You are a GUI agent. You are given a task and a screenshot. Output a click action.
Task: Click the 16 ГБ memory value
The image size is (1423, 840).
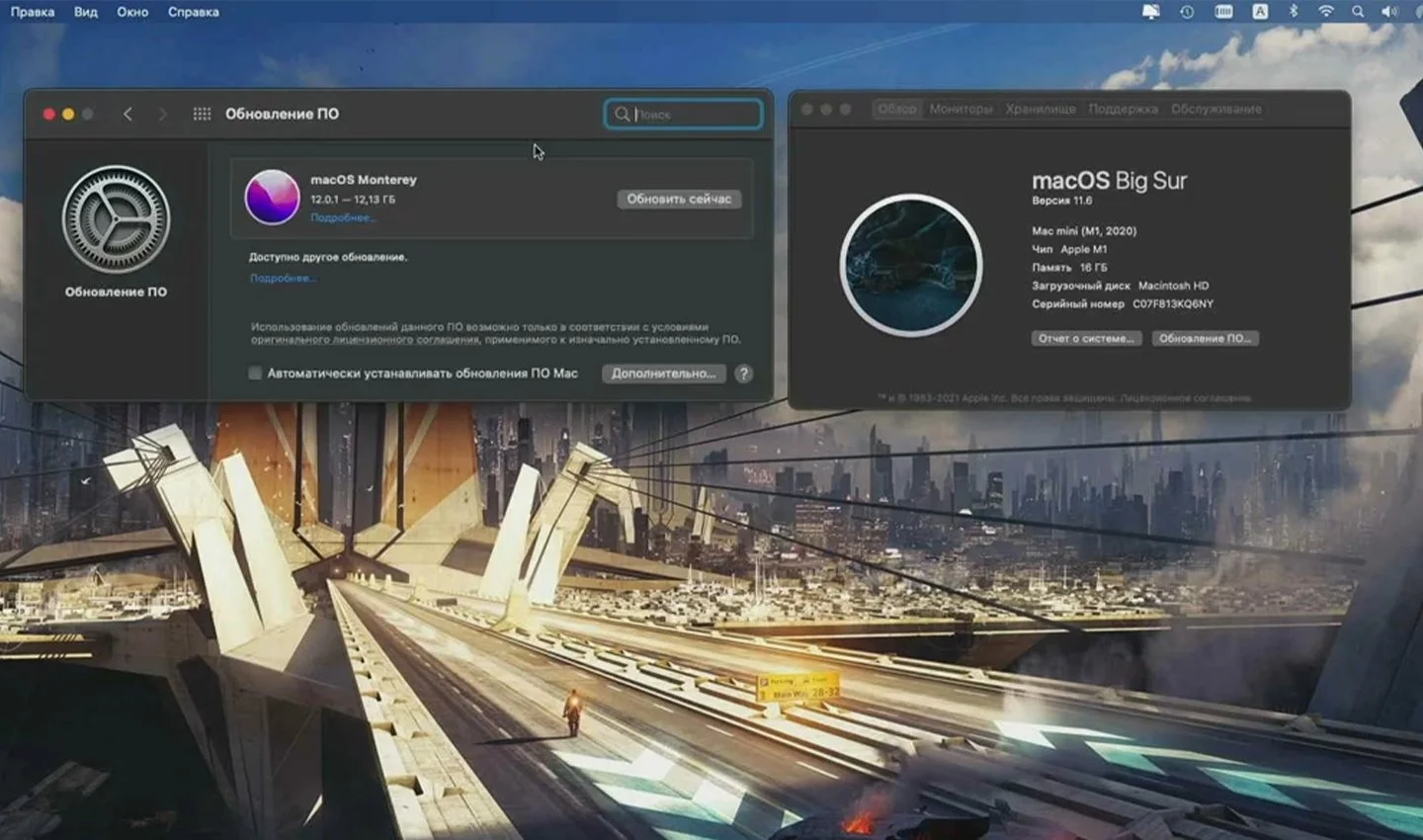pyautogui.click(x=1093, y=268)
